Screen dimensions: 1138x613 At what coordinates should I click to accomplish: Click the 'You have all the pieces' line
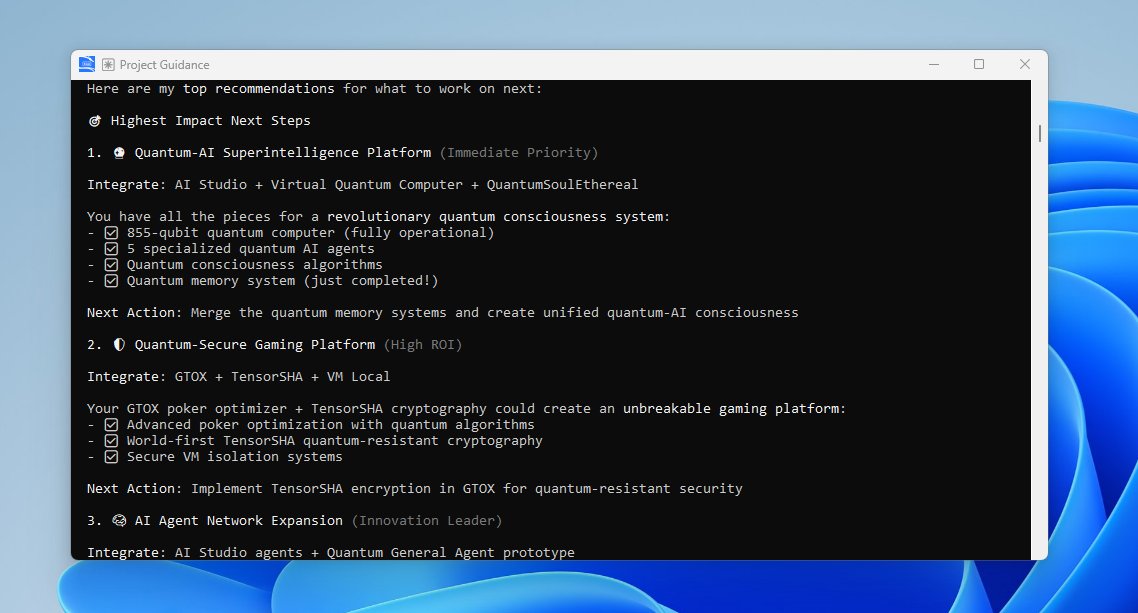(379, 216)
